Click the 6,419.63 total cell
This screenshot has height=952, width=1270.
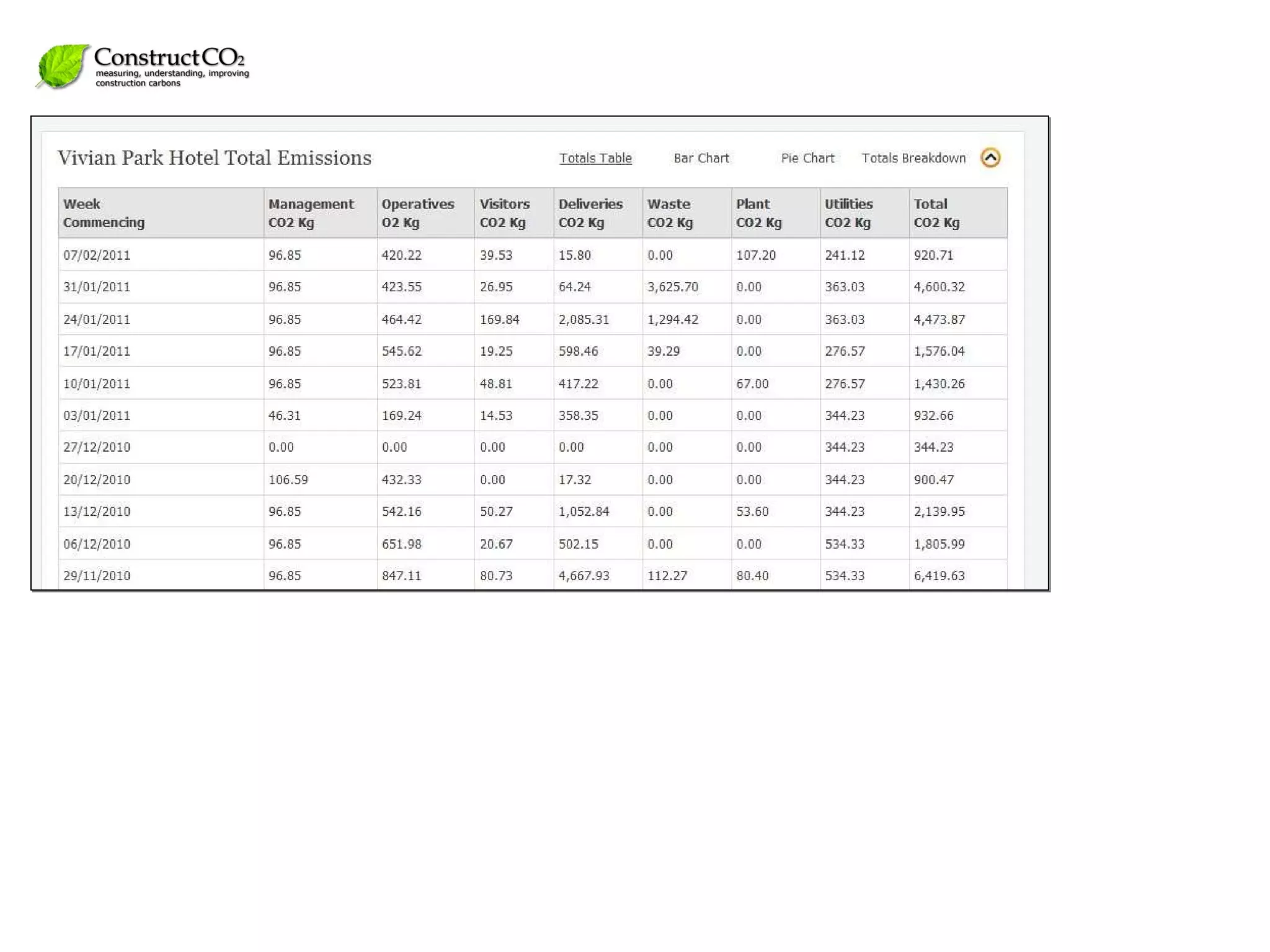click(x=939, y=576)
